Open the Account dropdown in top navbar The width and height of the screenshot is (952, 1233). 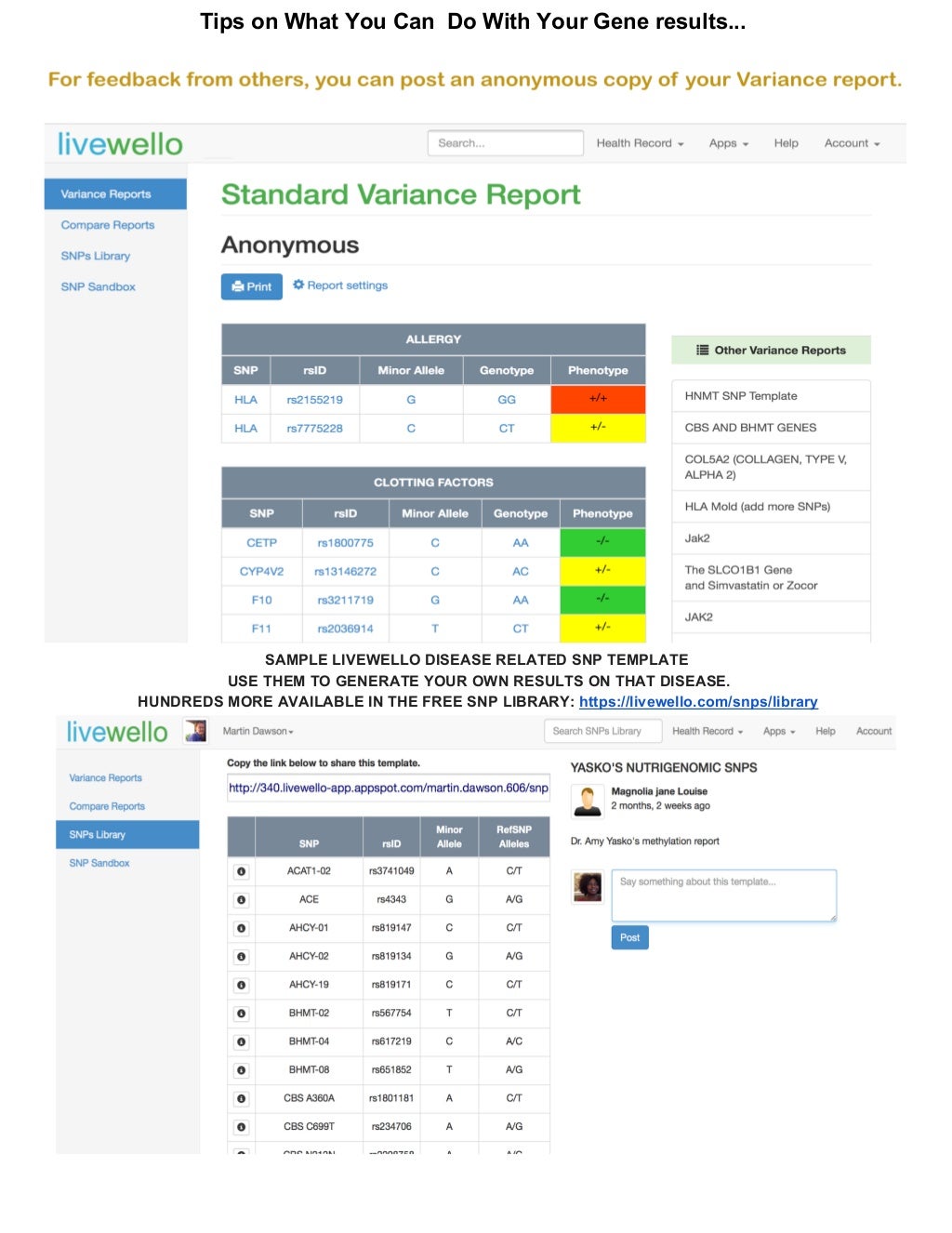click(x=852, y=143)
